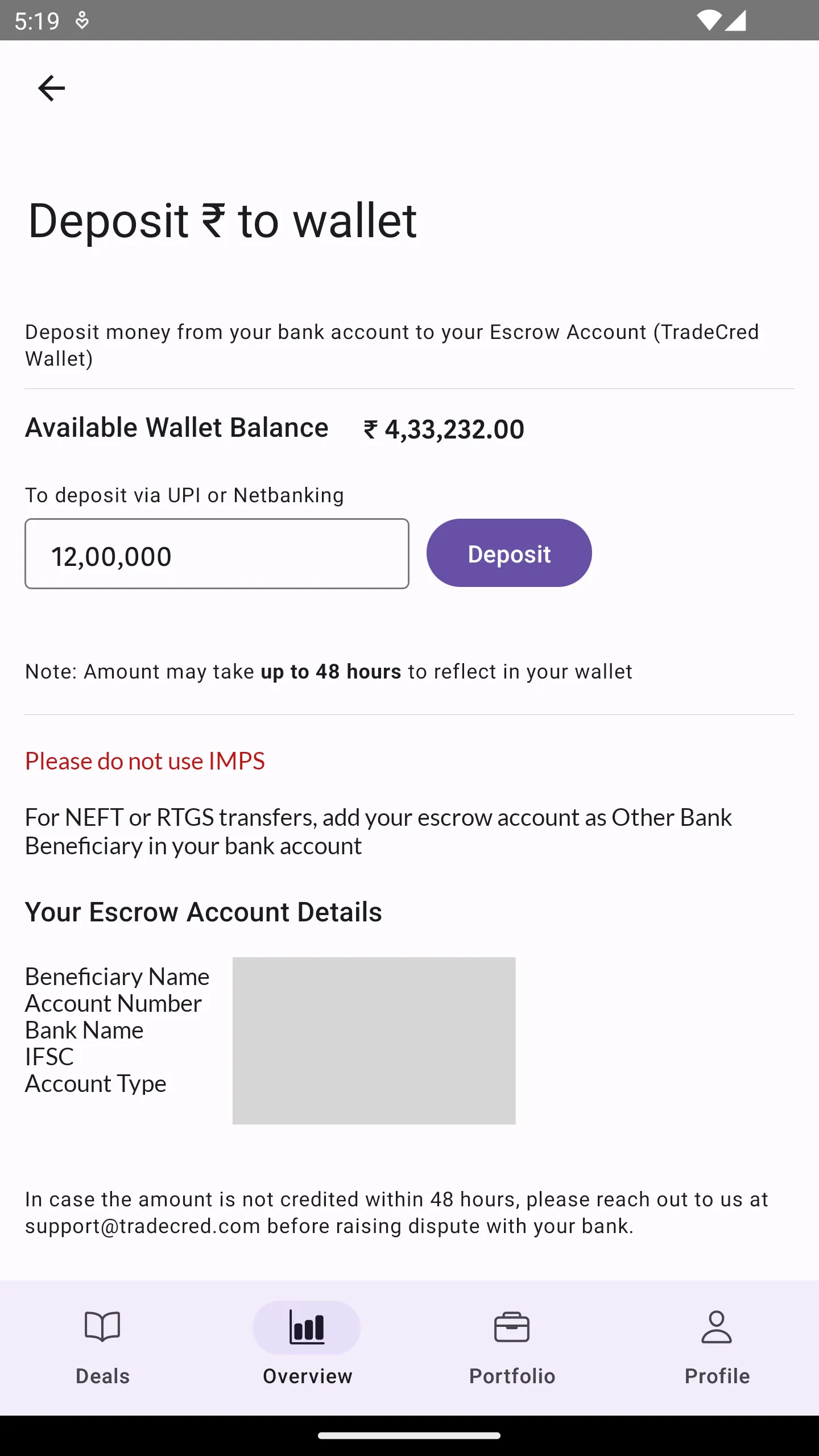Tap the wallet balance amount ₹ 4,33,232.00

click(444, 429)
